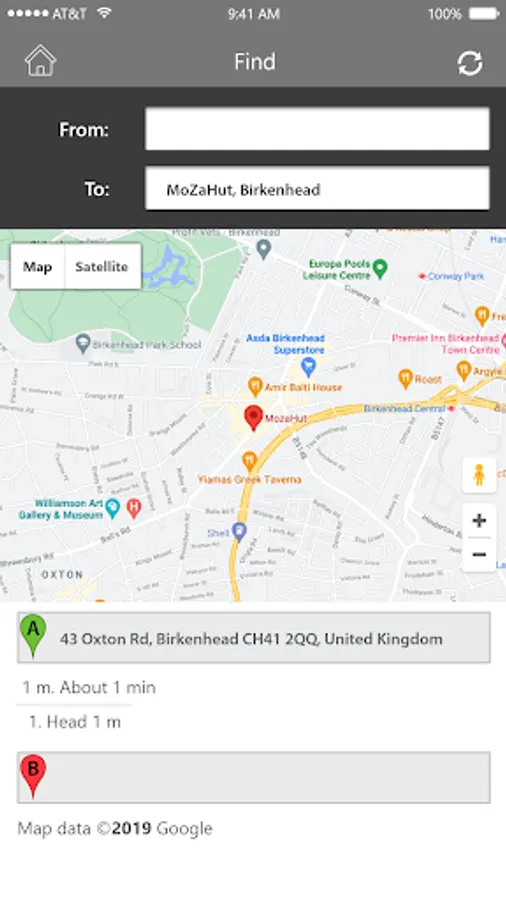The width and height of the screenshot is (506, 900).
Task: Click the Asda Birkenhead Superstore shopping icon
Action: (309, 366)
